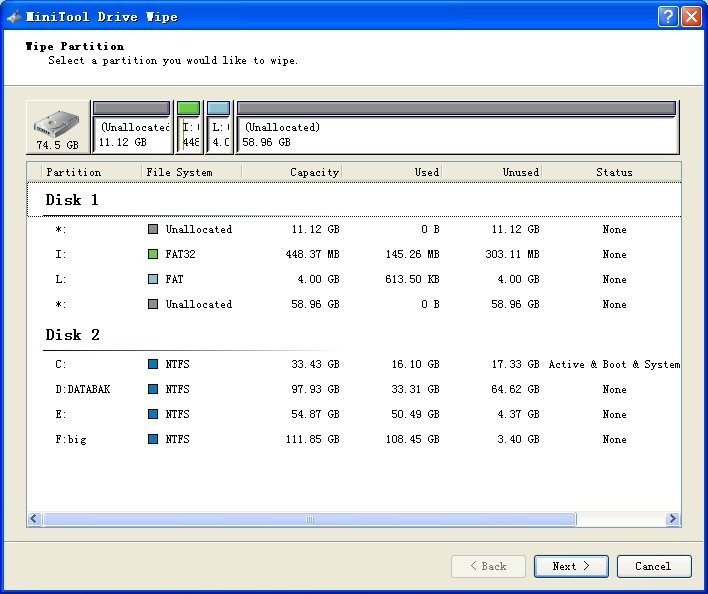Click the gray swatch of the 11.12 GB Unallocated row

pyautogui.click(x=153, y=229)
